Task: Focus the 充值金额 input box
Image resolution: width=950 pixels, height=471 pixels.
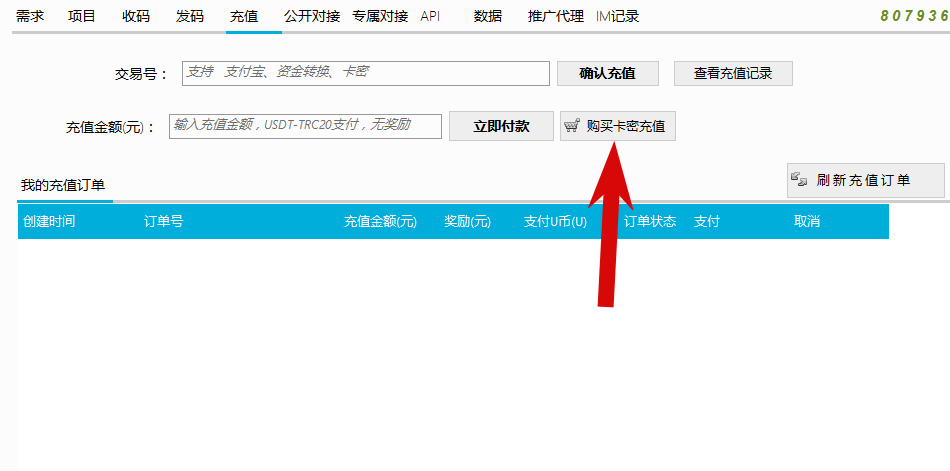Action: point(305,126)
